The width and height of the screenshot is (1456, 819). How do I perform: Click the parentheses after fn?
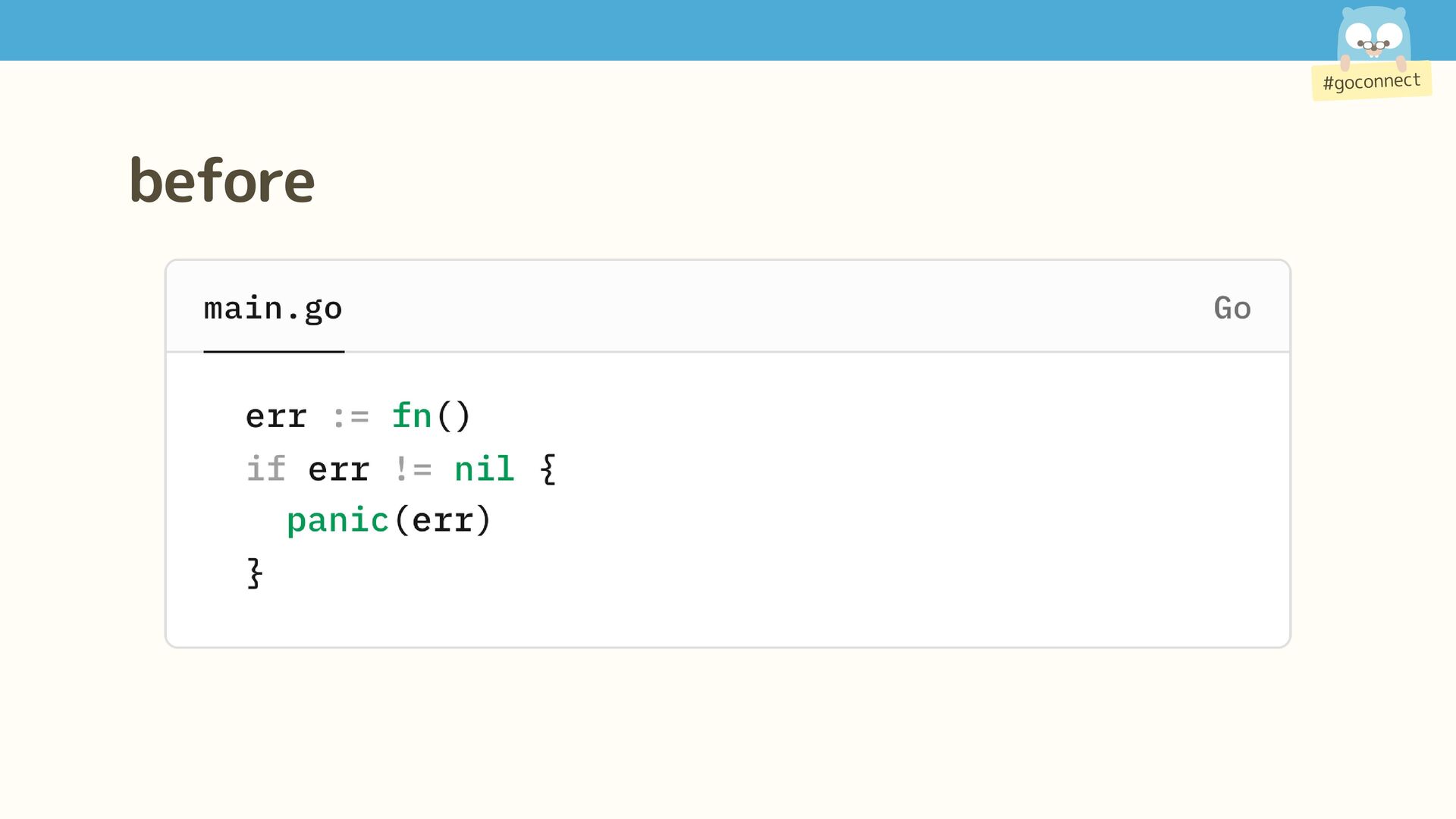(453, 416)
